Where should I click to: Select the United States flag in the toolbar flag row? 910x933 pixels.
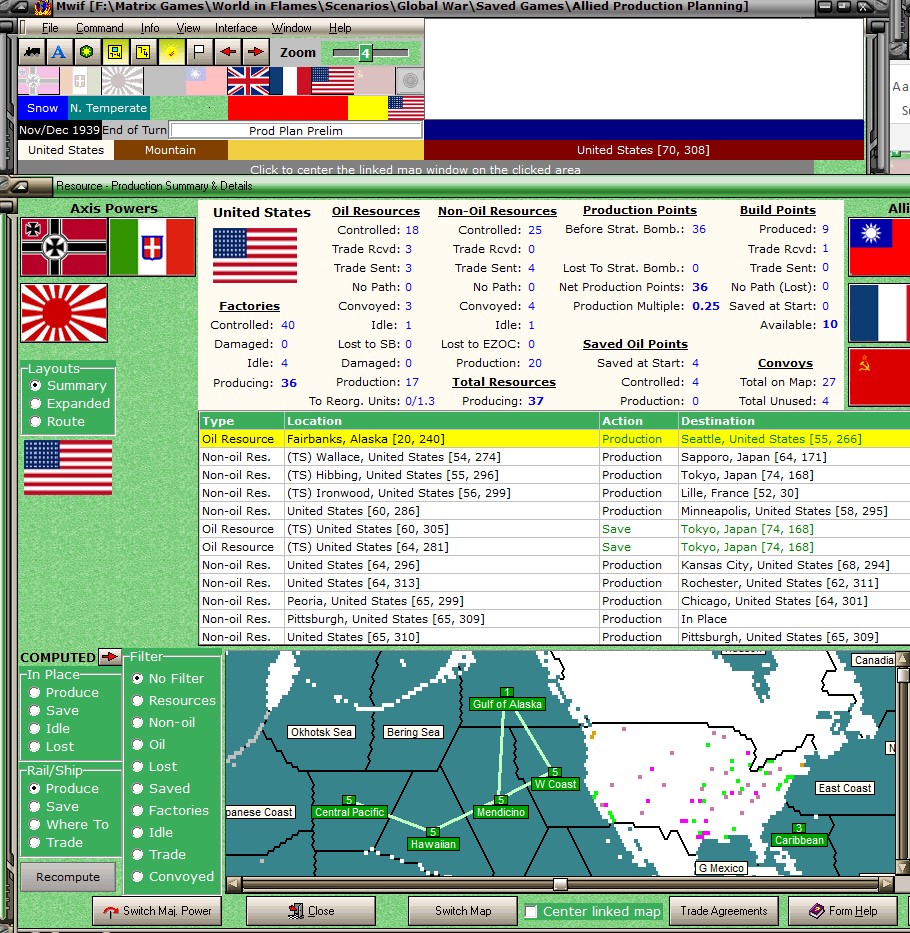click(333, 81)
